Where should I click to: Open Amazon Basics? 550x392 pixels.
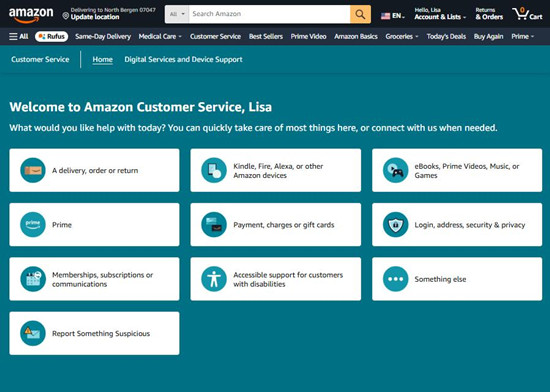pos(356,36)
